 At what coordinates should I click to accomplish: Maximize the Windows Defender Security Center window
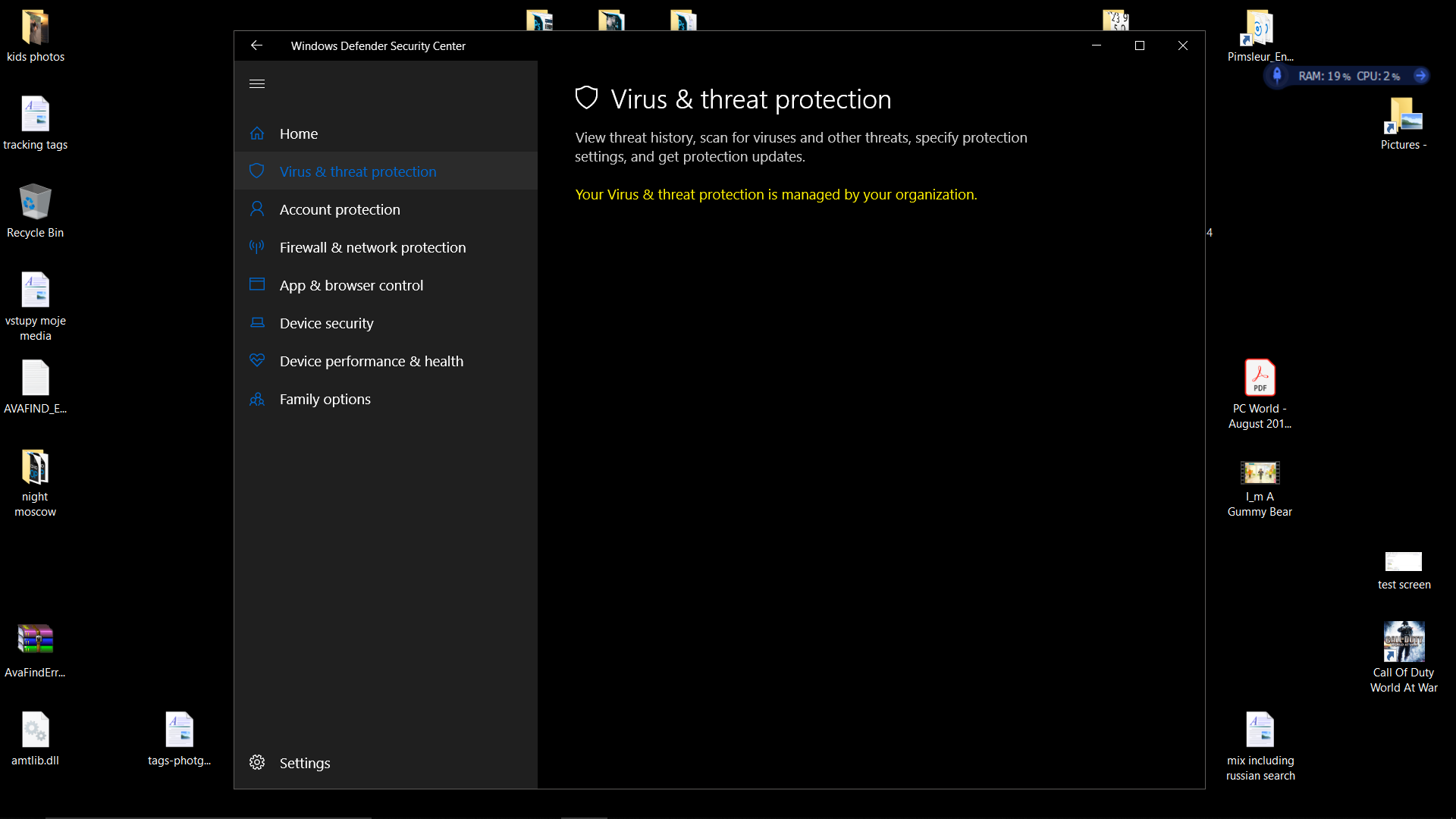tap(1139, 45)
